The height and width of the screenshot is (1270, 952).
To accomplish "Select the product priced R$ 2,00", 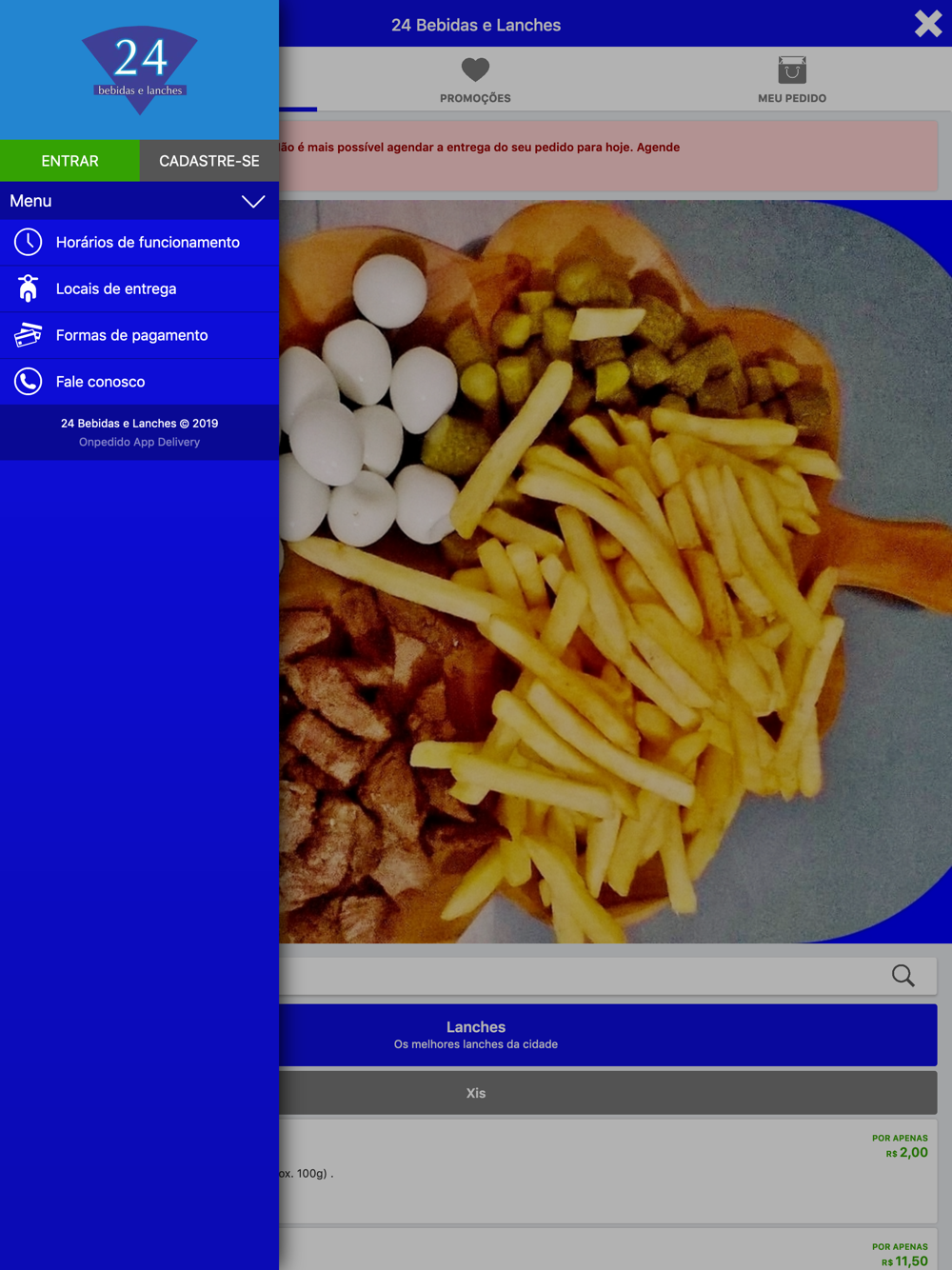I will point(608,1171).
